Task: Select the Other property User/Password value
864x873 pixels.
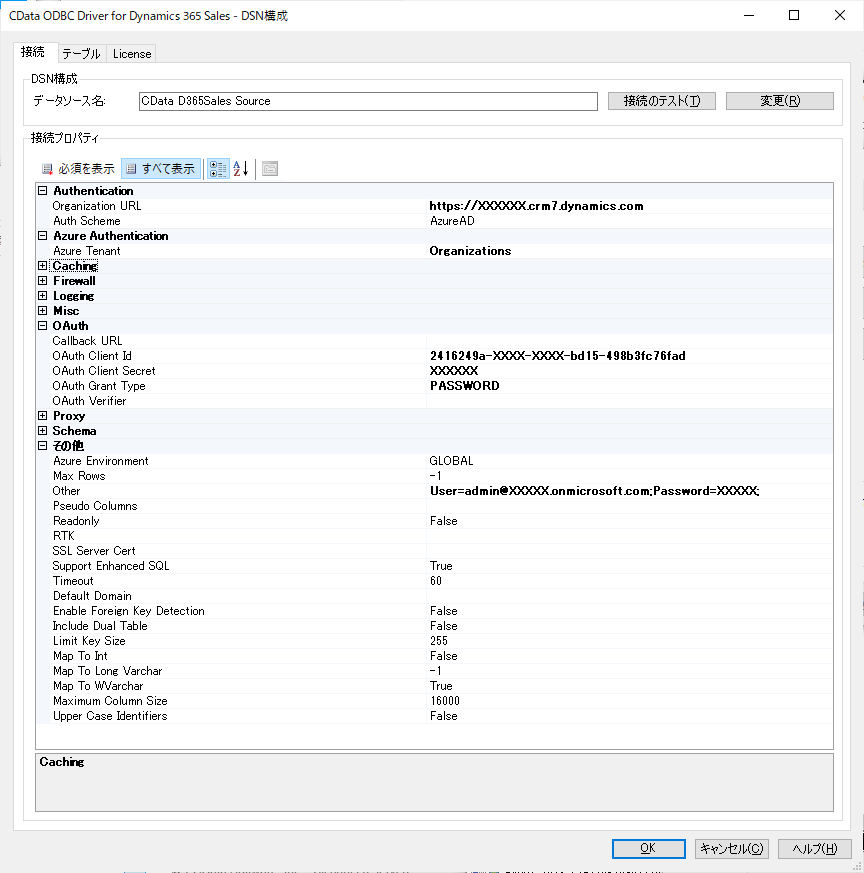Action: coord(595,491)
